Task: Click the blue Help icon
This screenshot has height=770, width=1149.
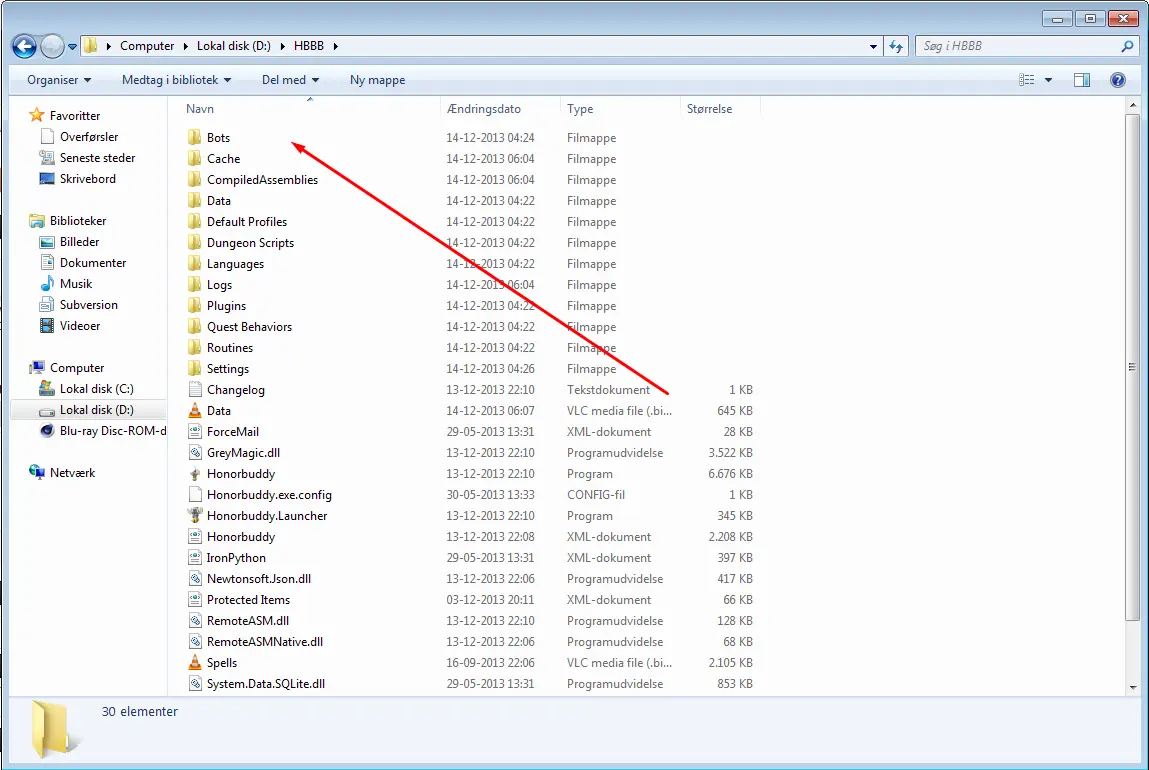Action: [1117, 80]
